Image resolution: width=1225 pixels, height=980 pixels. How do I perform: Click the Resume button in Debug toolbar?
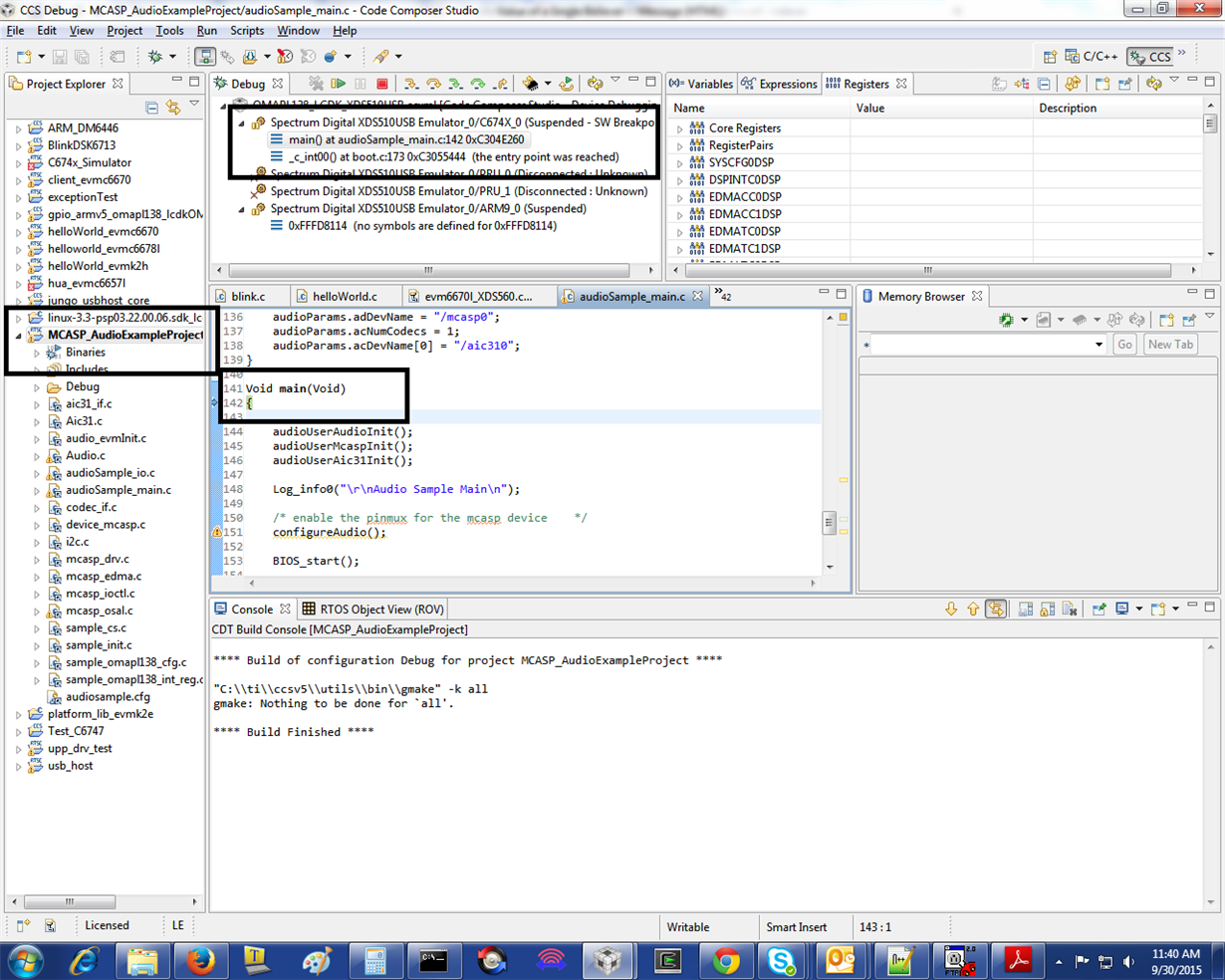[x=339, y=85]
